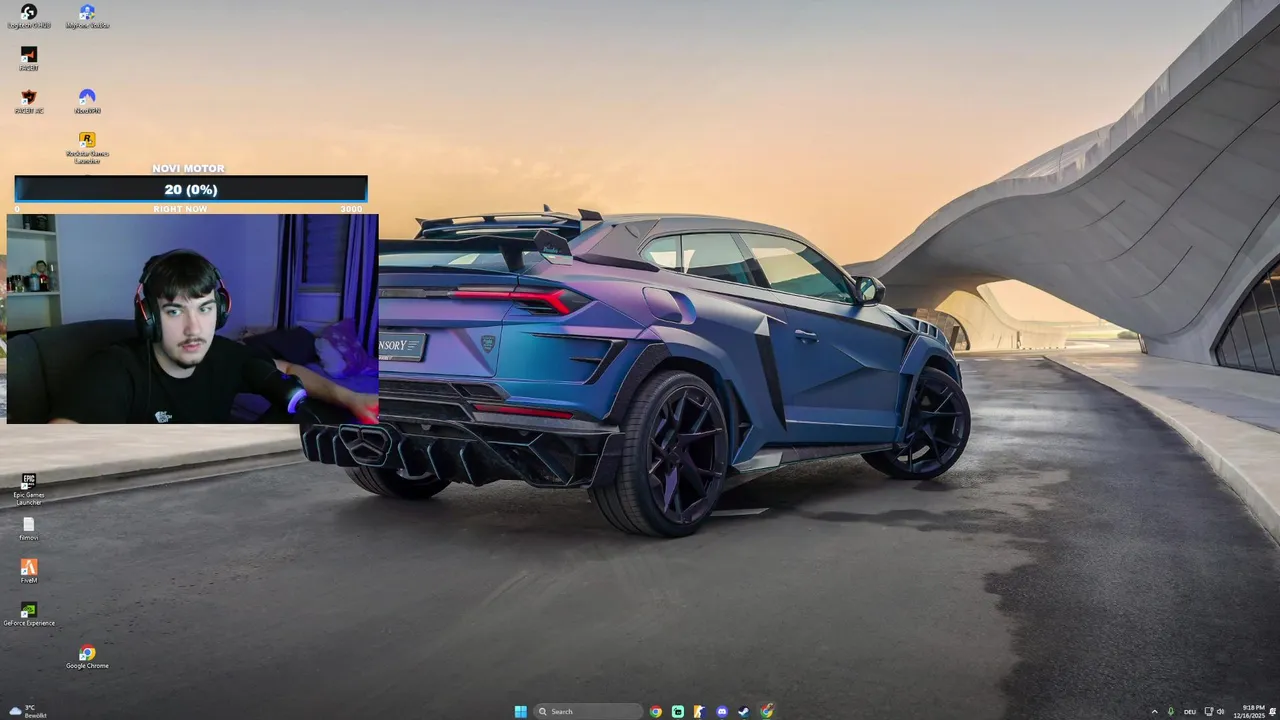Click the network icon in the system tray
1280x720 pixels.
tap(1209, 712)
